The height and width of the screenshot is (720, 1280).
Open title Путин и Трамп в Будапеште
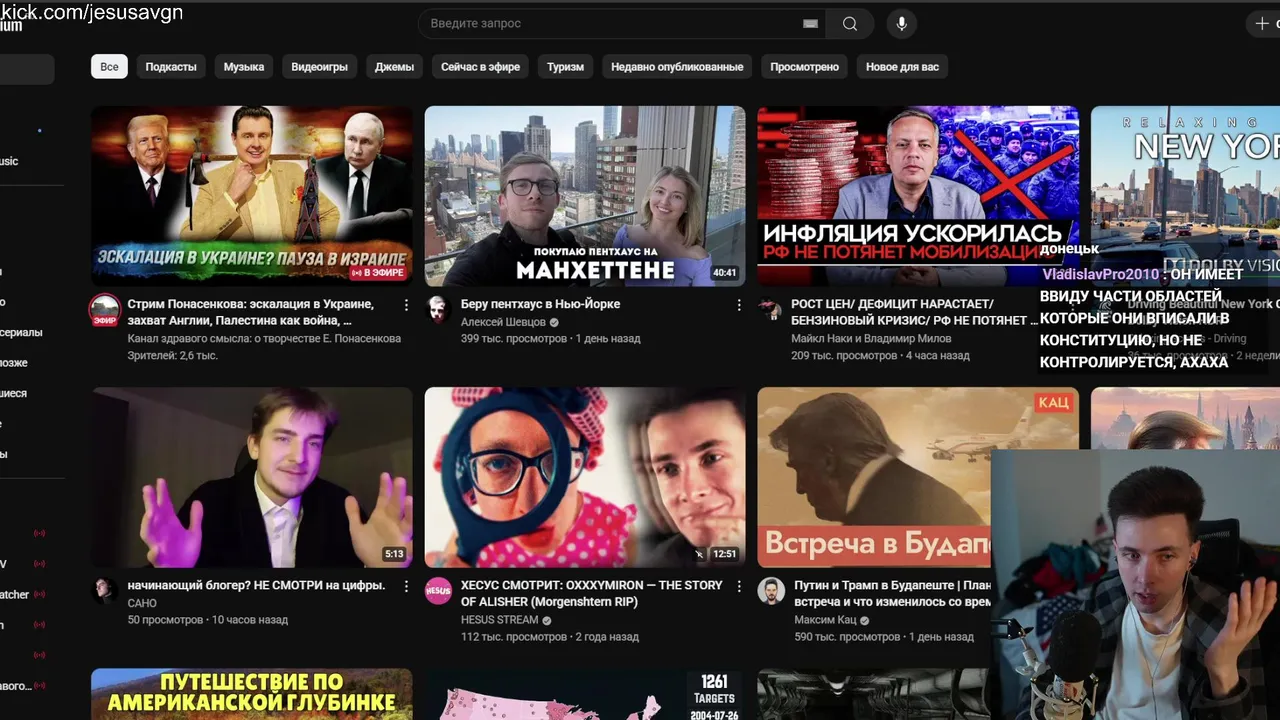pyautogui.click(x=892, y=593)
